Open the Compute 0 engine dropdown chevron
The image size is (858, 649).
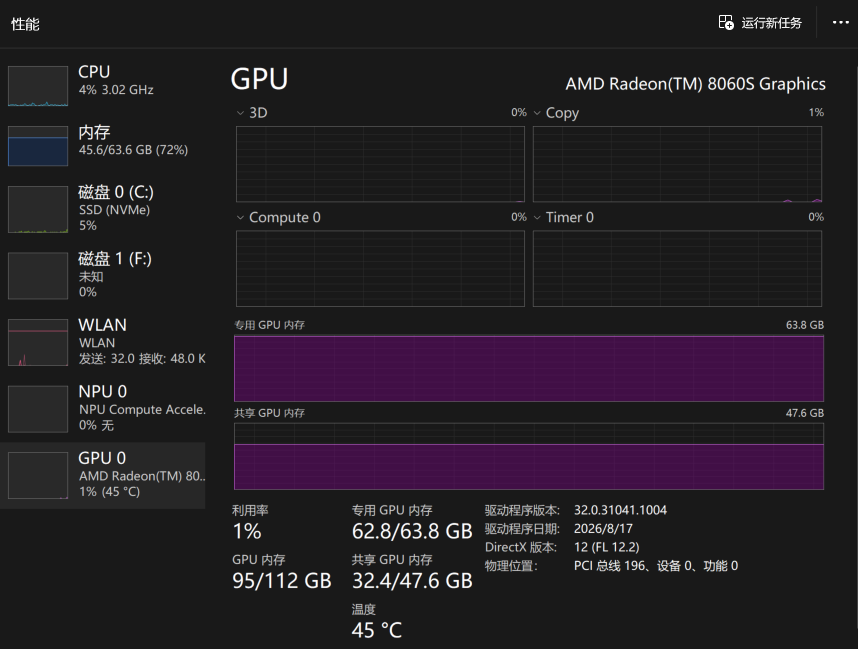(240, 218)
